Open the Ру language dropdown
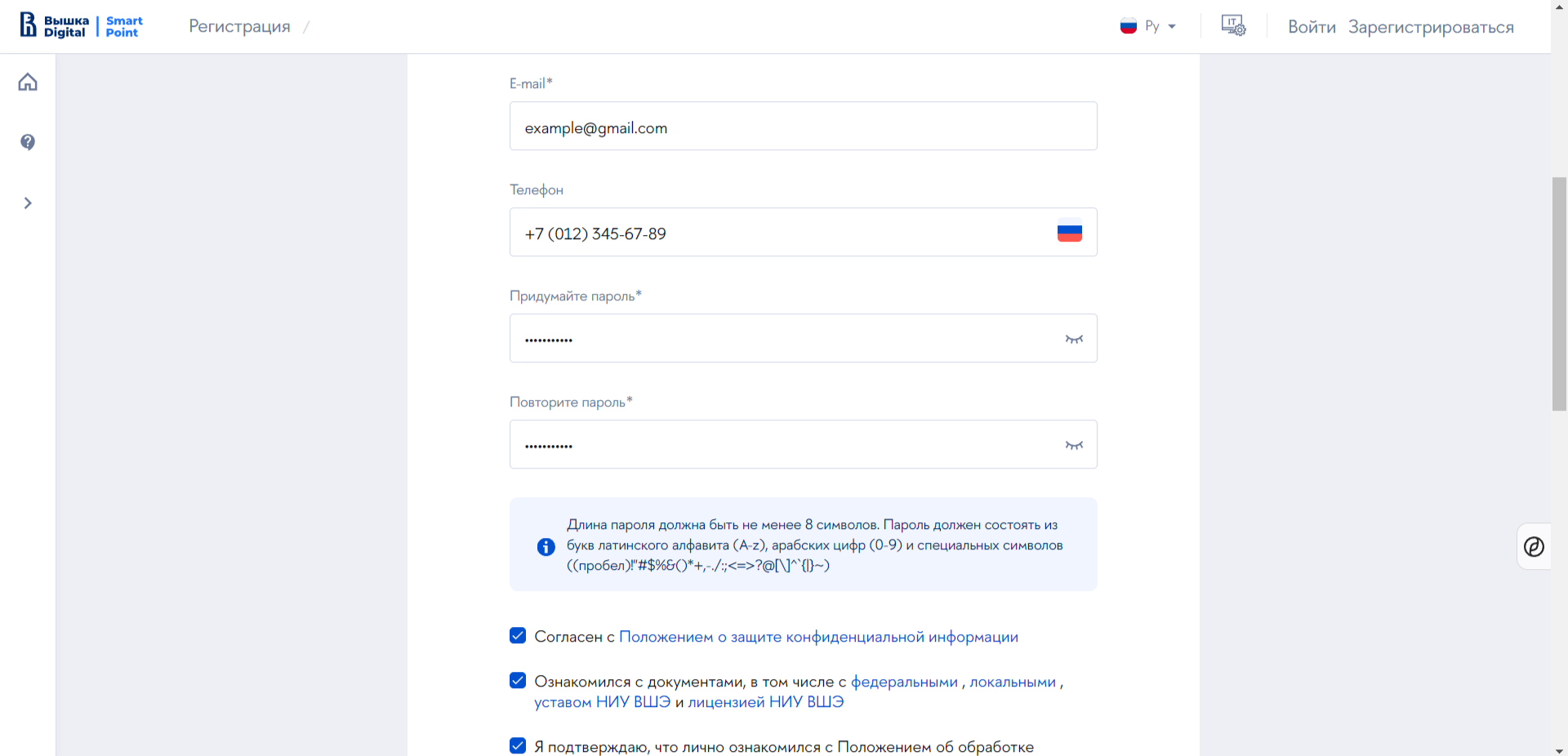The image size is (1568, 756). [x=1148, y=26]
